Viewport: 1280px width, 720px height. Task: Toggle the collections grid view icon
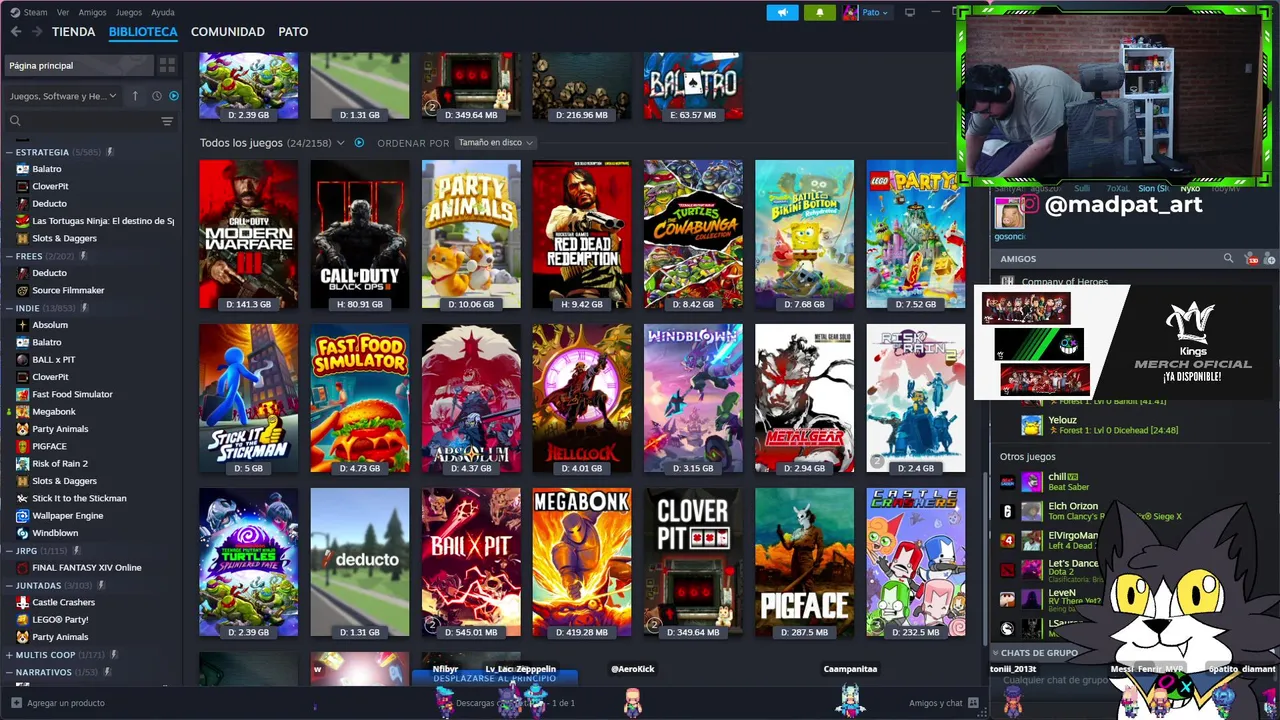coord(167,65)
